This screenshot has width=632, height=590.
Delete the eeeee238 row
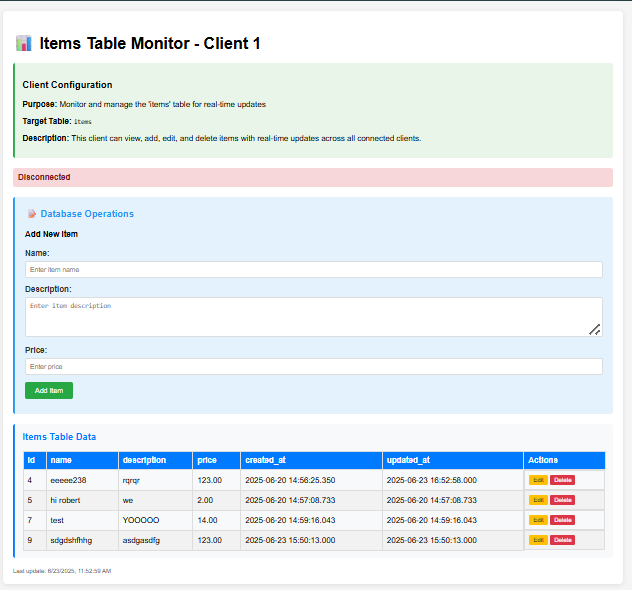coord(562,480)
